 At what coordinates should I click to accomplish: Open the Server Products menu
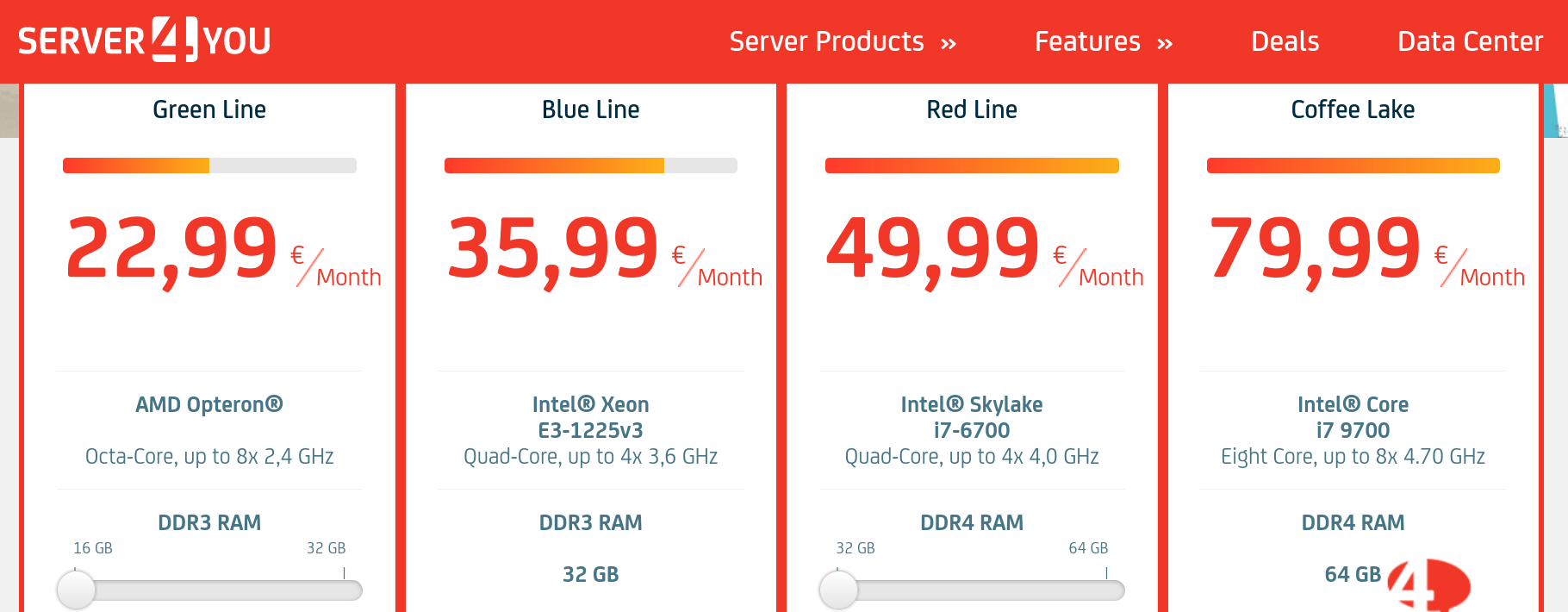843,41
